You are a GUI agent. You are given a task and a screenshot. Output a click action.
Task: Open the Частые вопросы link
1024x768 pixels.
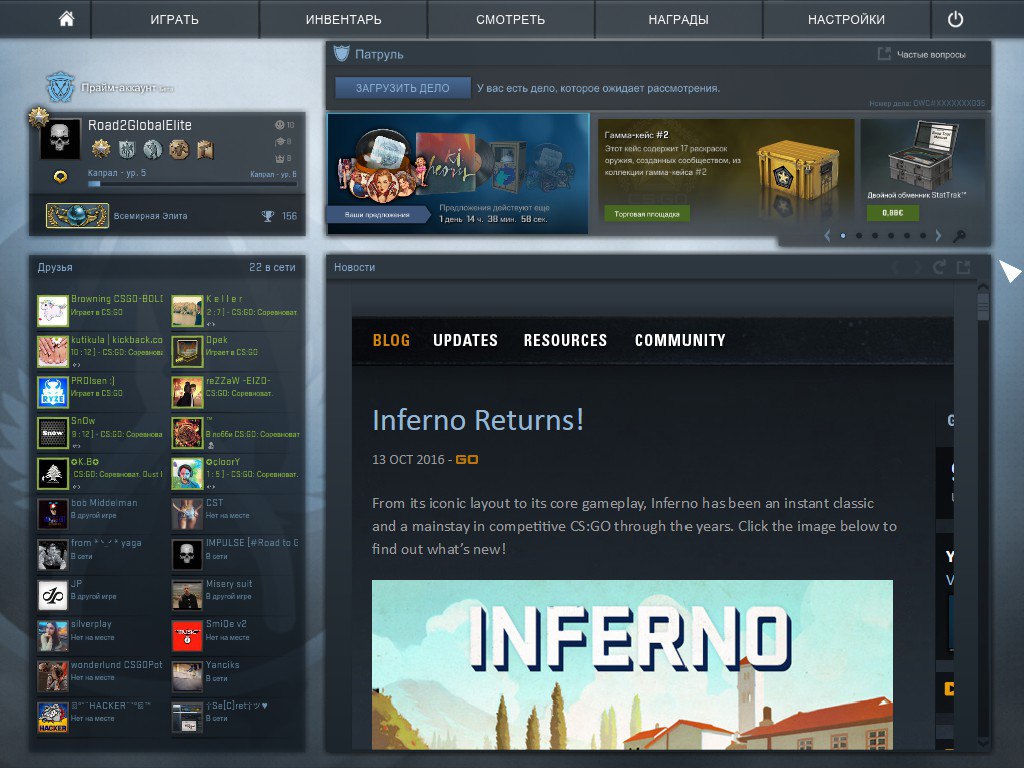click(931, 55)
